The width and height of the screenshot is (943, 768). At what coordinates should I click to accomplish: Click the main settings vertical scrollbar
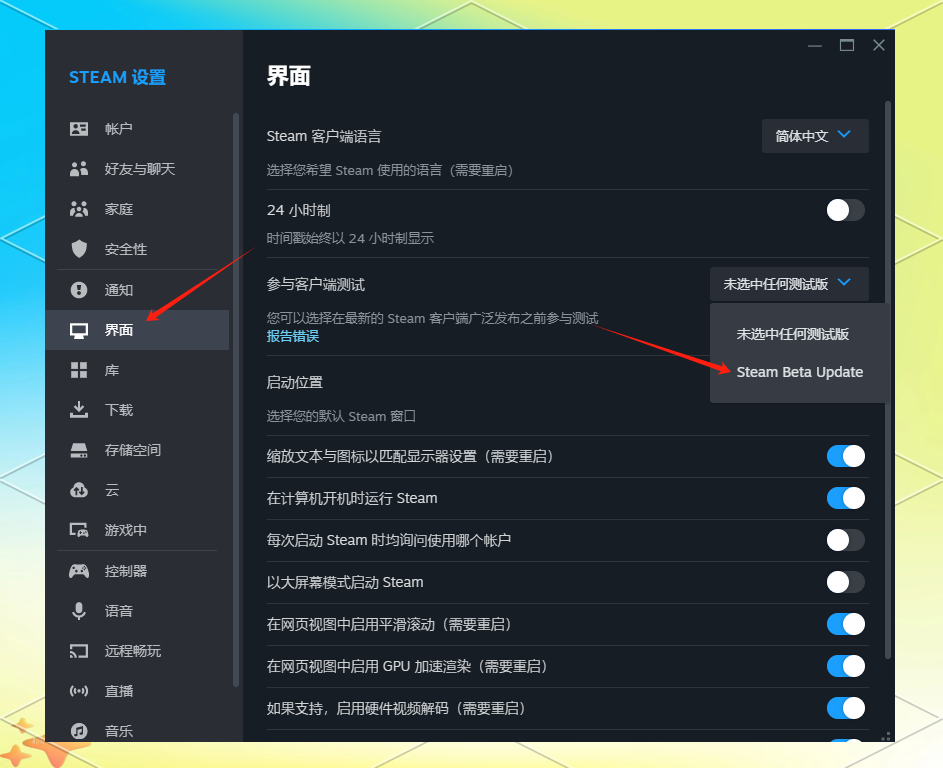coord(888,379)
